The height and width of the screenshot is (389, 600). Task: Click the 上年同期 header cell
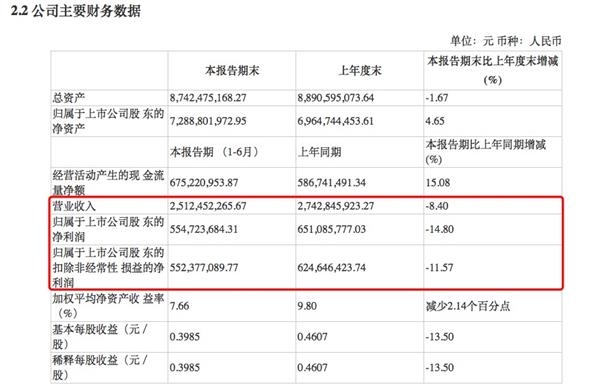click(319, 152)
